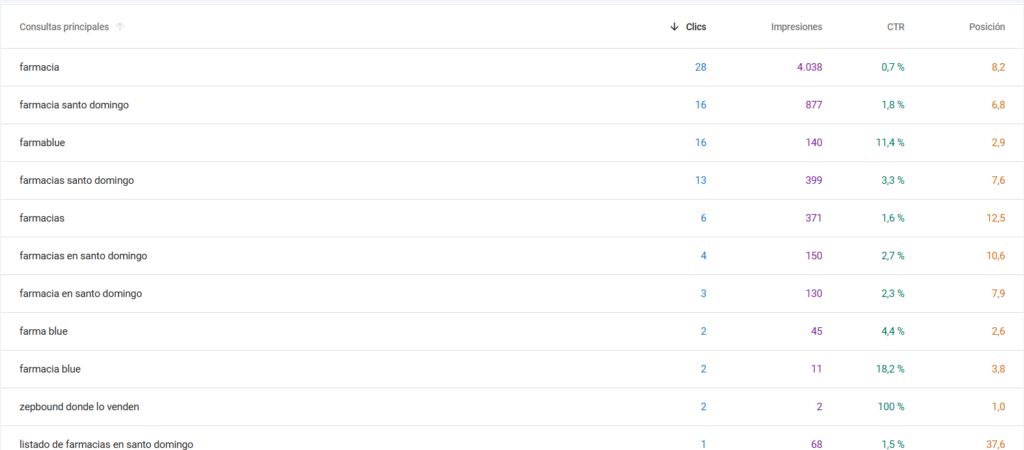Select the 'farmacias' query row

click(x=512, y=218)
